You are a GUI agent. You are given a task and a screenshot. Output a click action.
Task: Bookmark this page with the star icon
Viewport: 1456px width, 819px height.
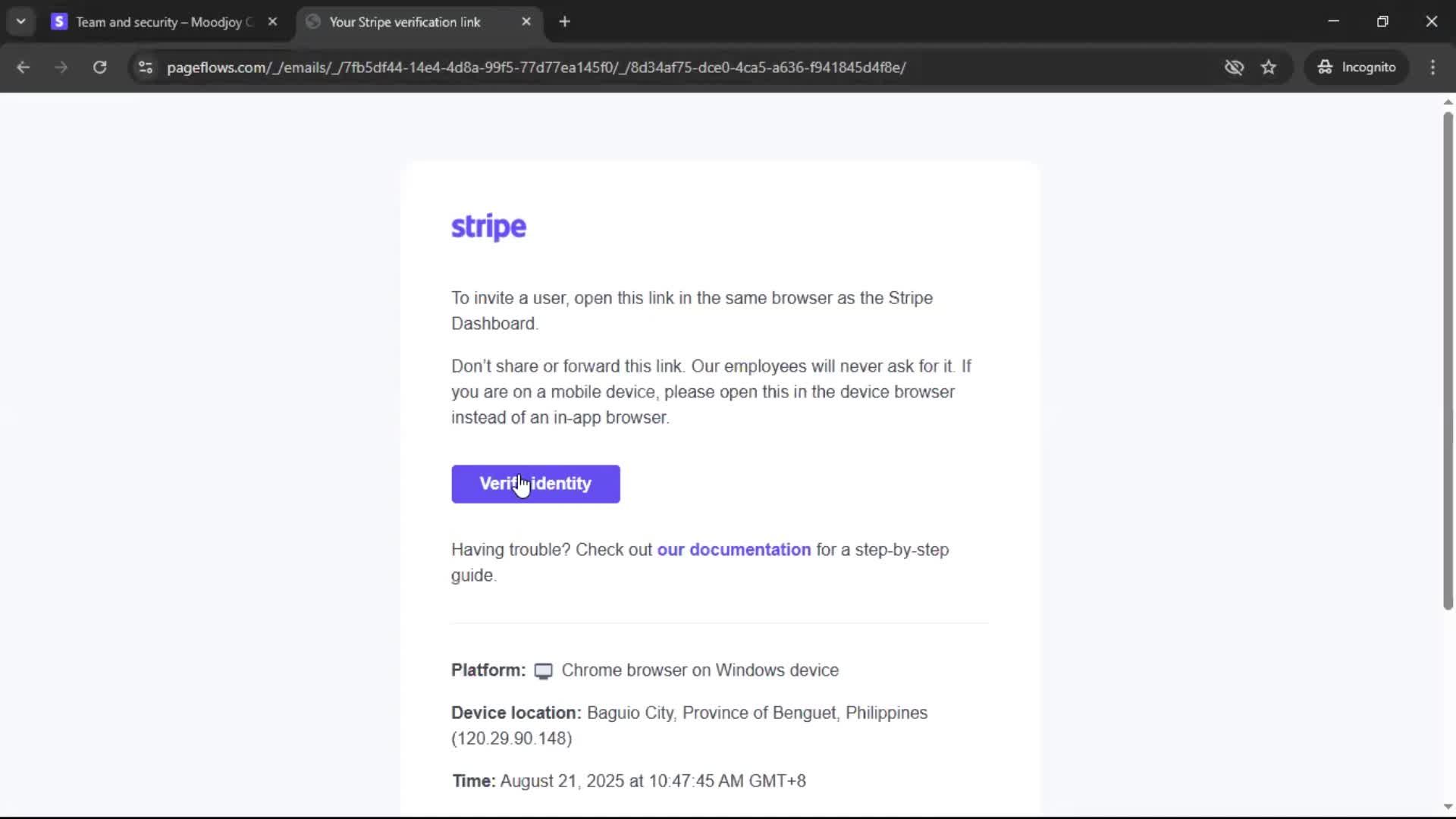pos(1269,67)
